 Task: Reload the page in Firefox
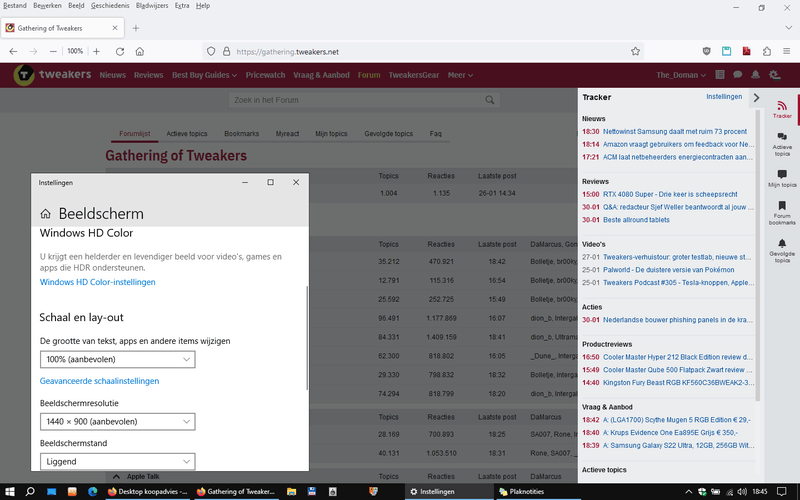point(120,52)
